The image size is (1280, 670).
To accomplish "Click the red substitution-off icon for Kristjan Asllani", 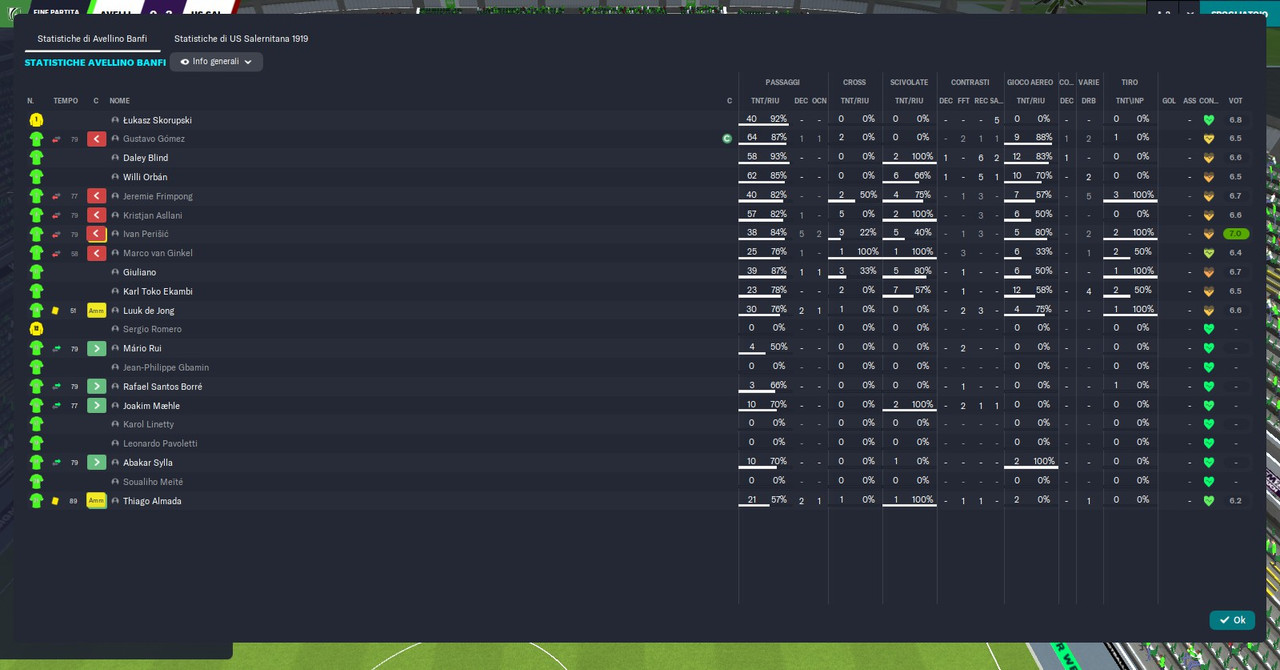I will click(x=96, y=215).
